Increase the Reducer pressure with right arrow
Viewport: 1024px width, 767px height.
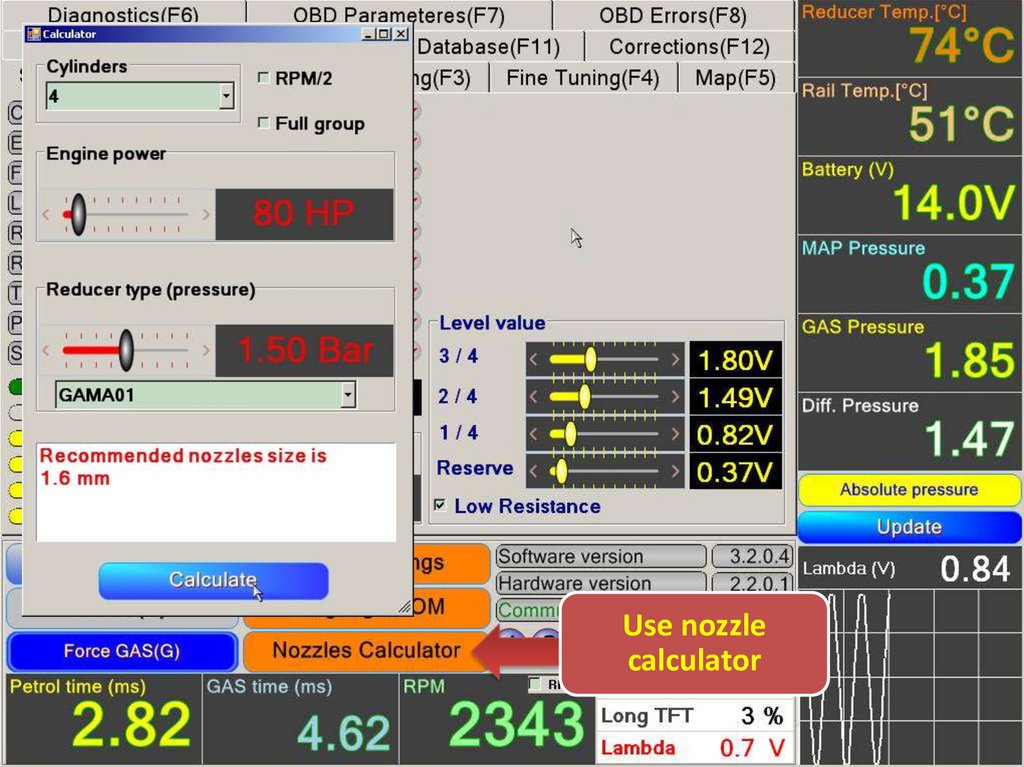tap(206, 350)
